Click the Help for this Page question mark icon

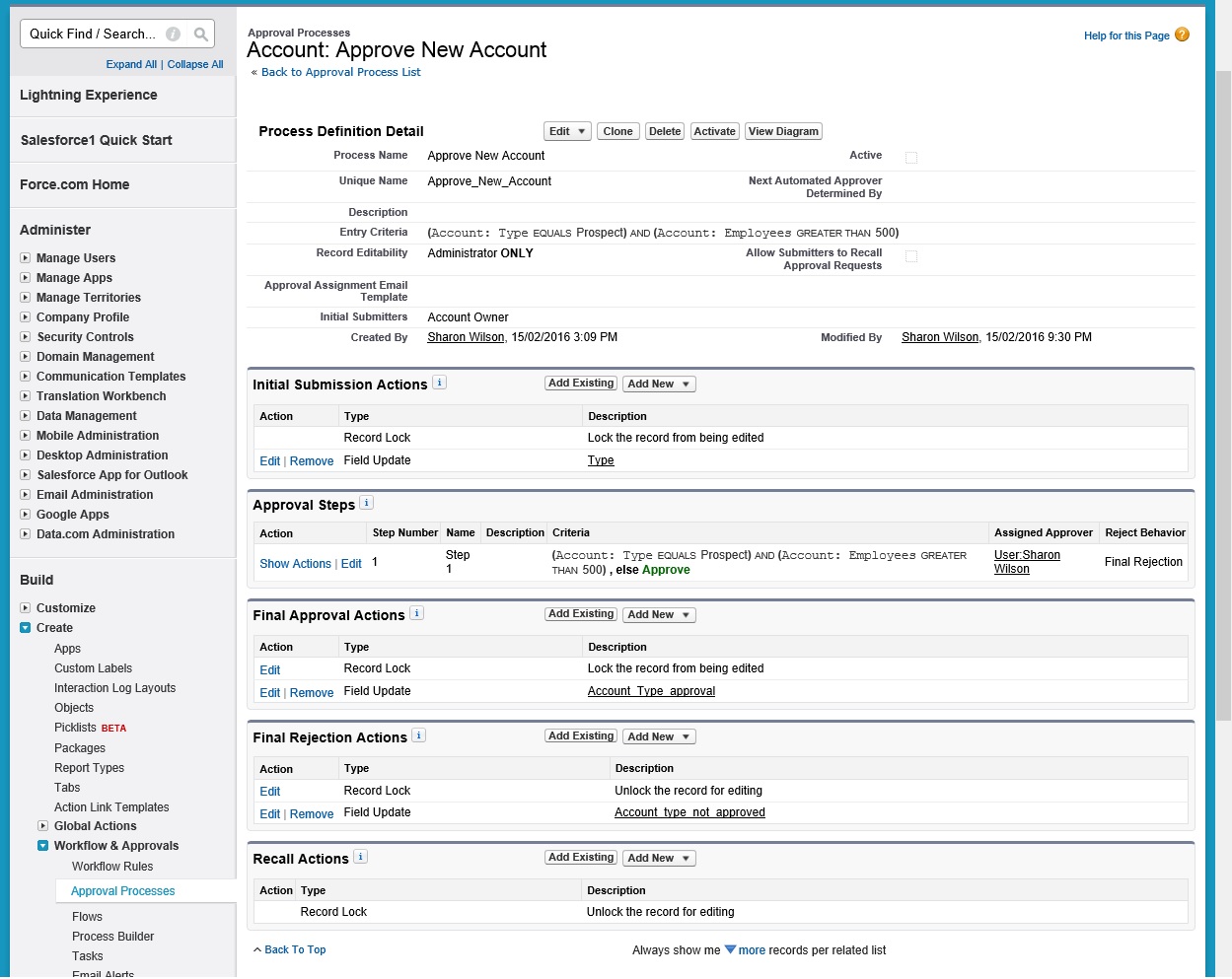(x=1182, y=35)
